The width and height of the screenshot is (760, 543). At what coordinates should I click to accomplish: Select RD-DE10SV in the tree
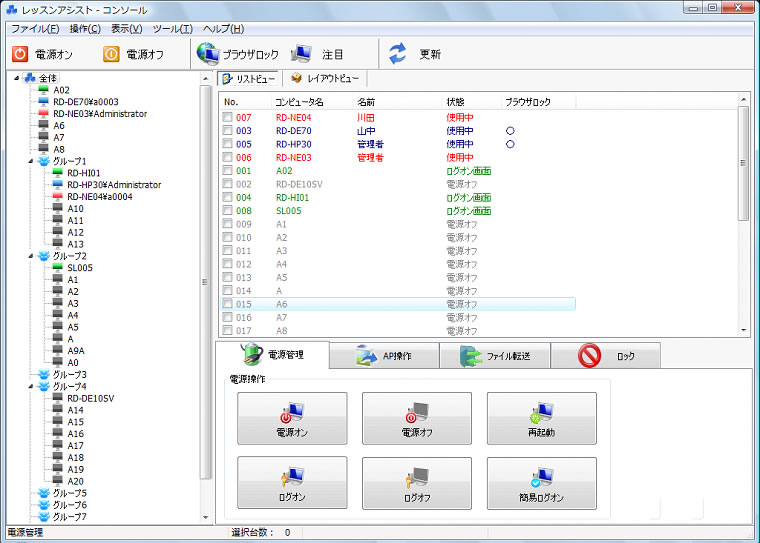pos(90,398)
